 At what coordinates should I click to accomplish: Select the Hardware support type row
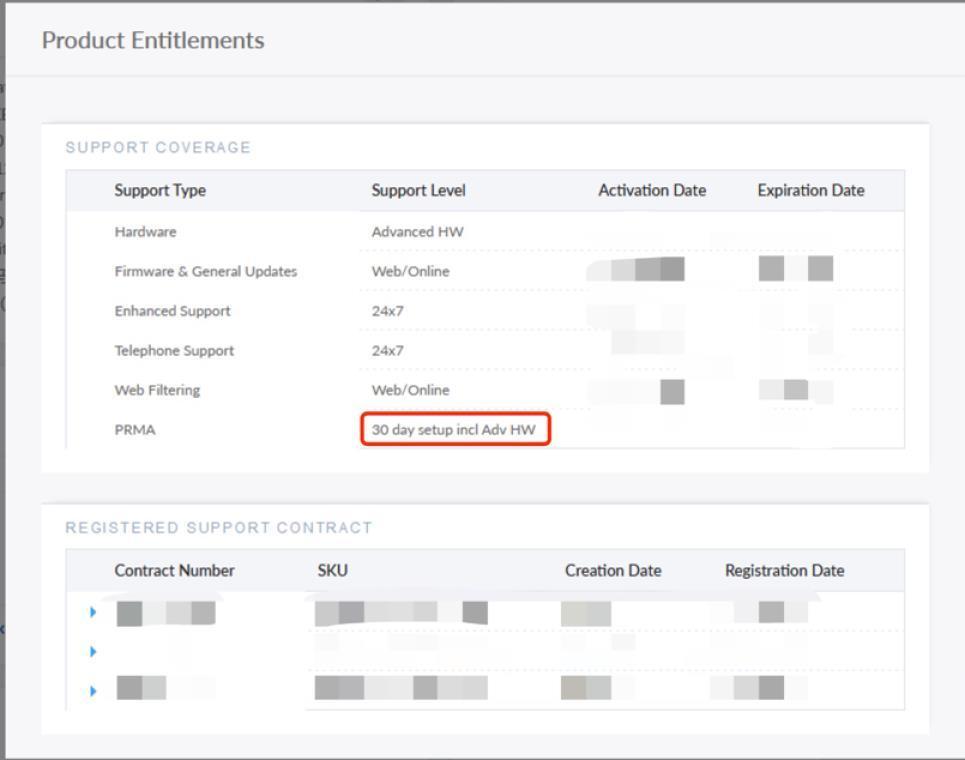[145, 232]
